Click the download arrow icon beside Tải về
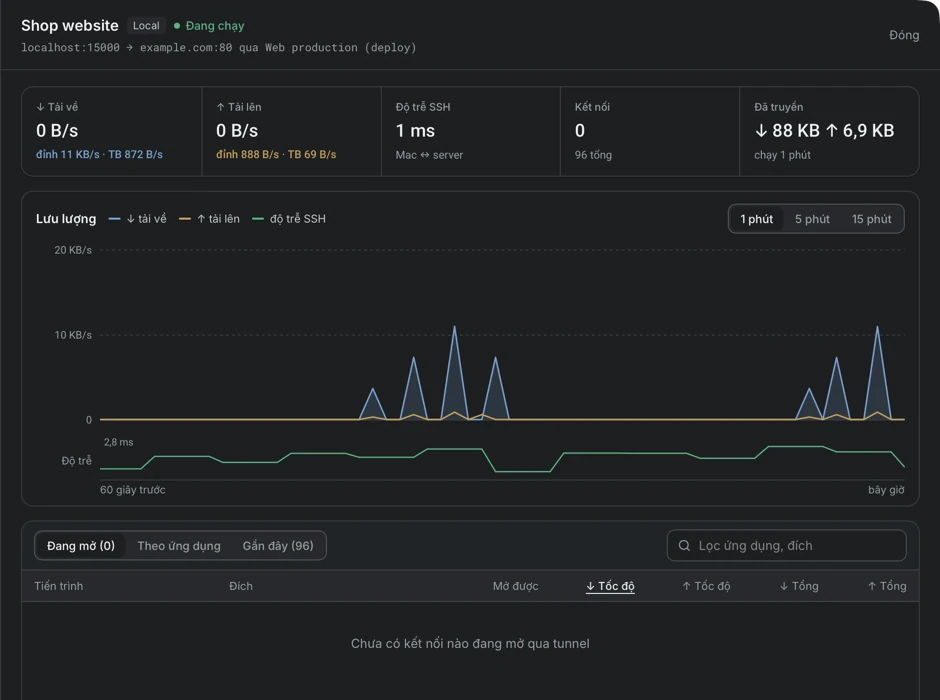 coord(40,107)
